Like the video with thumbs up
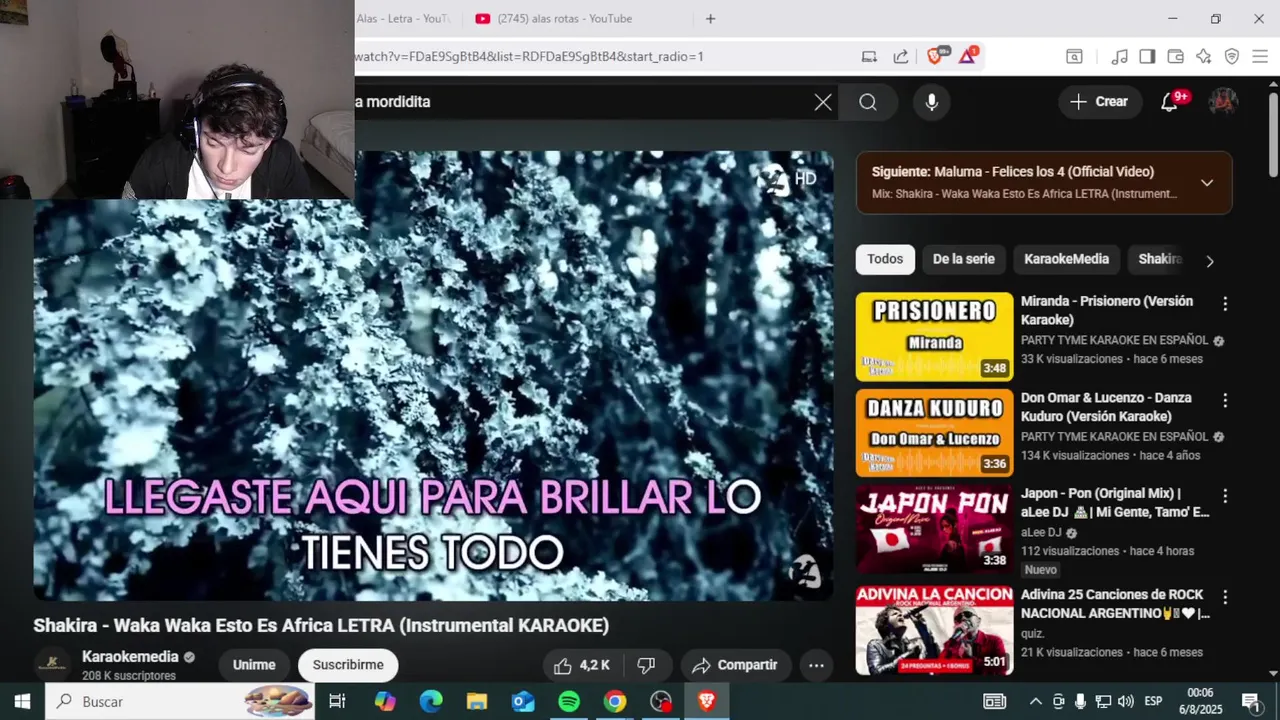1280x720 pixels. (x=581, y=665)
